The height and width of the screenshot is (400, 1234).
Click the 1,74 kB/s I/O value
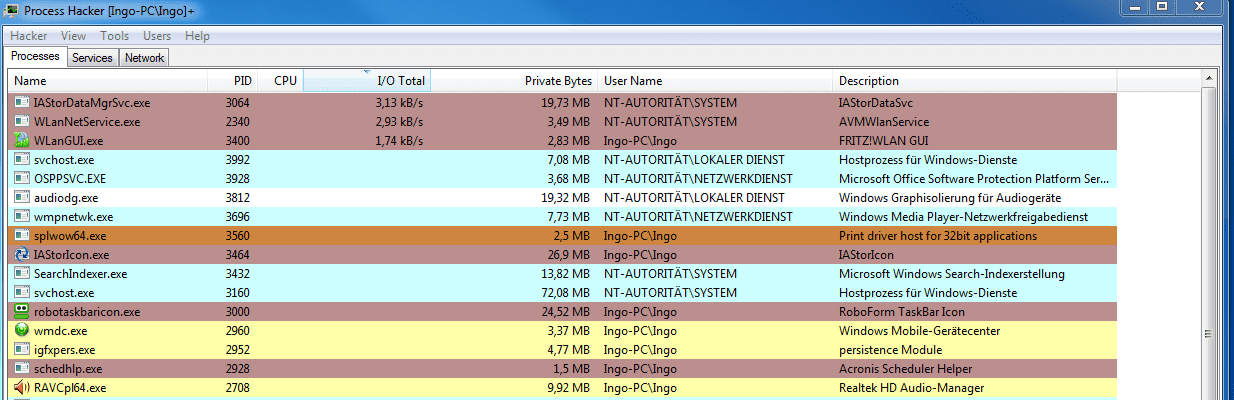click(400, 140)
